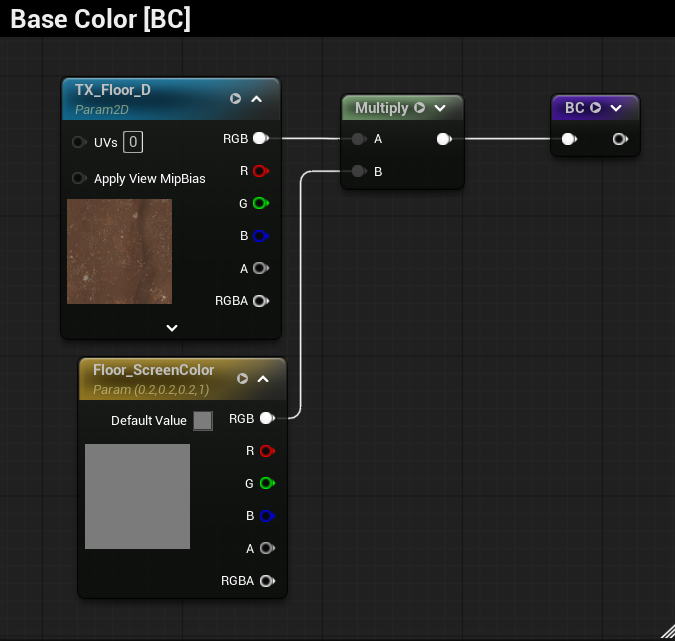Screen dimensions: 675x641
Task: Click the TX_Floor_D RGBA output pin
Action: pyautogui.click(x=260, y=301)
